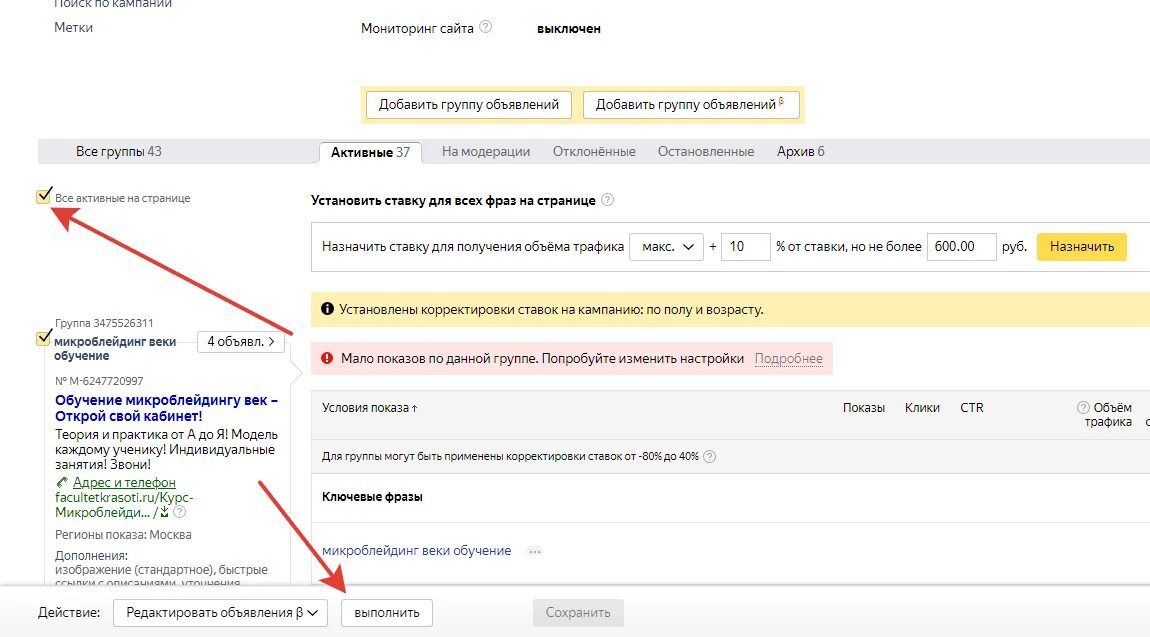Screen dimensions: 1150x637
Task: Uncheck the group 3475526311 checkbox
Action: click(43, 338)
